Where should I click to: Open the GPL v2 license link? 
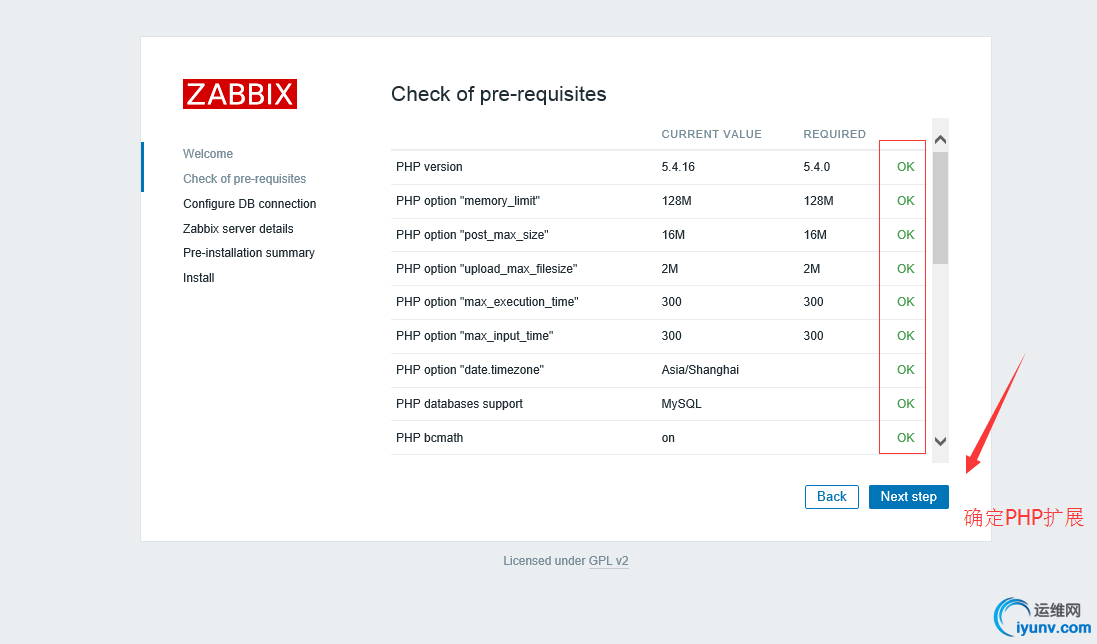tap(609, 561)
